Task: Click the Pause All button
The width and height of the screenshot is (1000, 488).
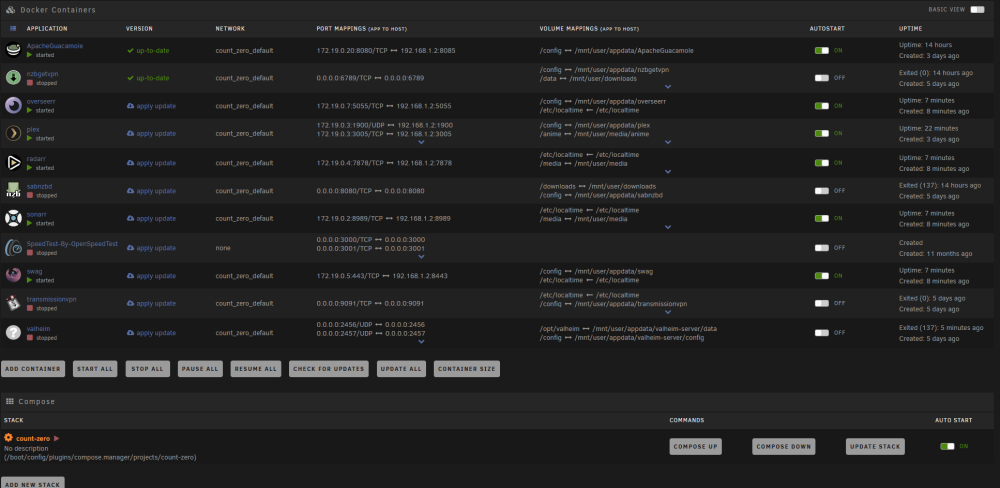Action: pyautogui.click(x=200, y=369)
